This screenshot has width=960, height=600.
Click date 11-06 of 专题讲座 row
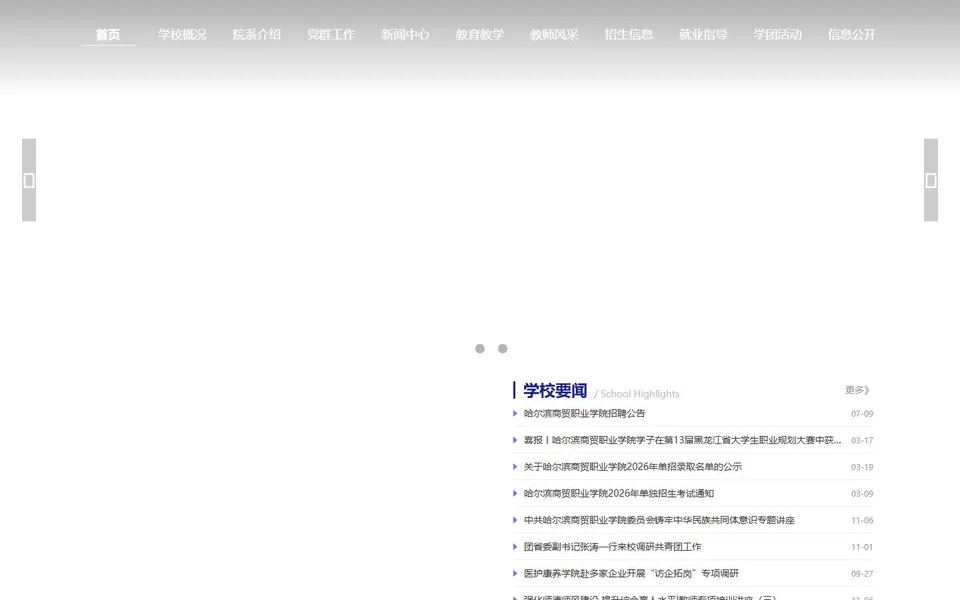[x=862, y=520]
